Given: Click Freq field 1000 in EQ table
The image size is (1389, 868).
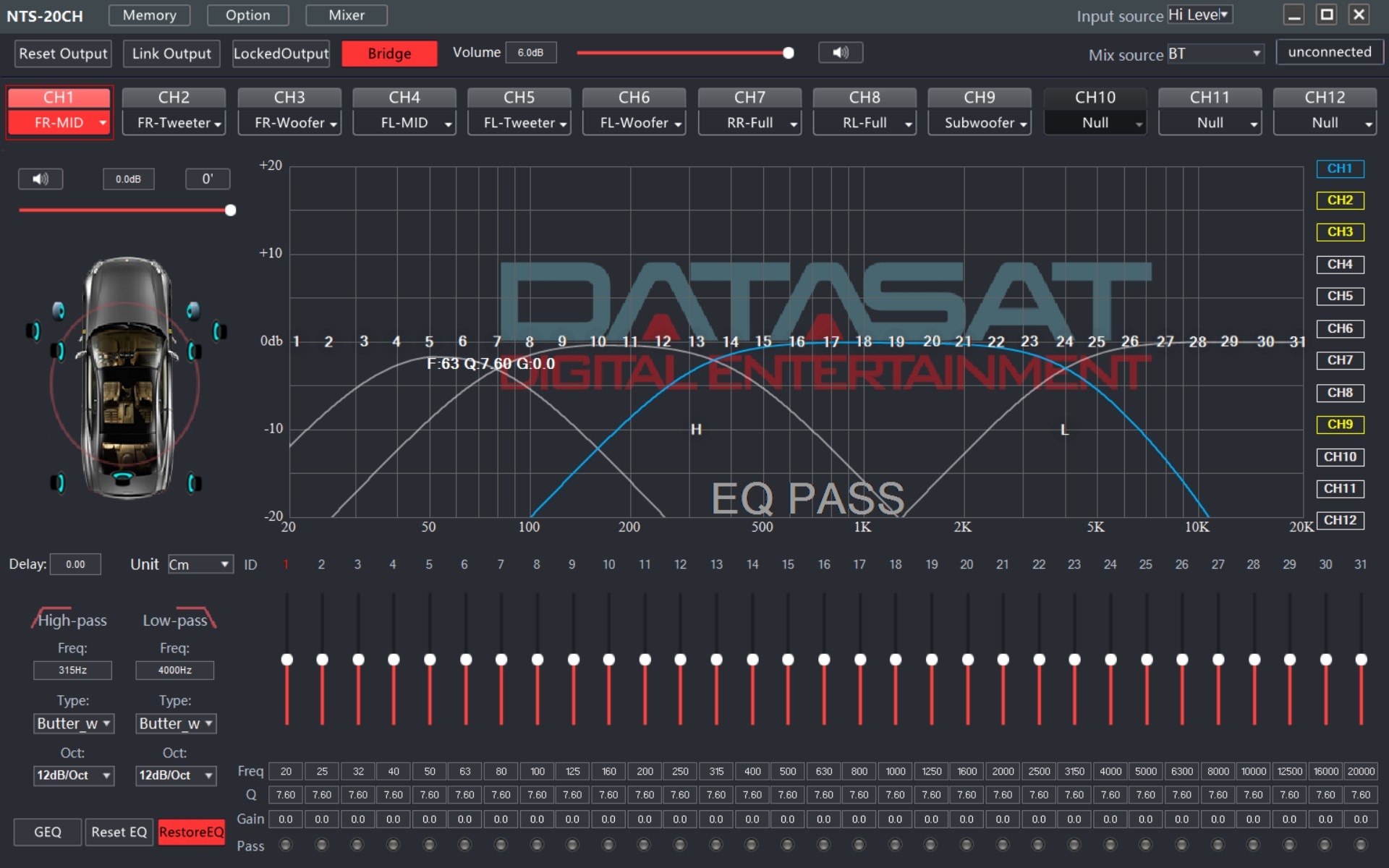Looking at the screenshot, I should click(x=895, y=771).
